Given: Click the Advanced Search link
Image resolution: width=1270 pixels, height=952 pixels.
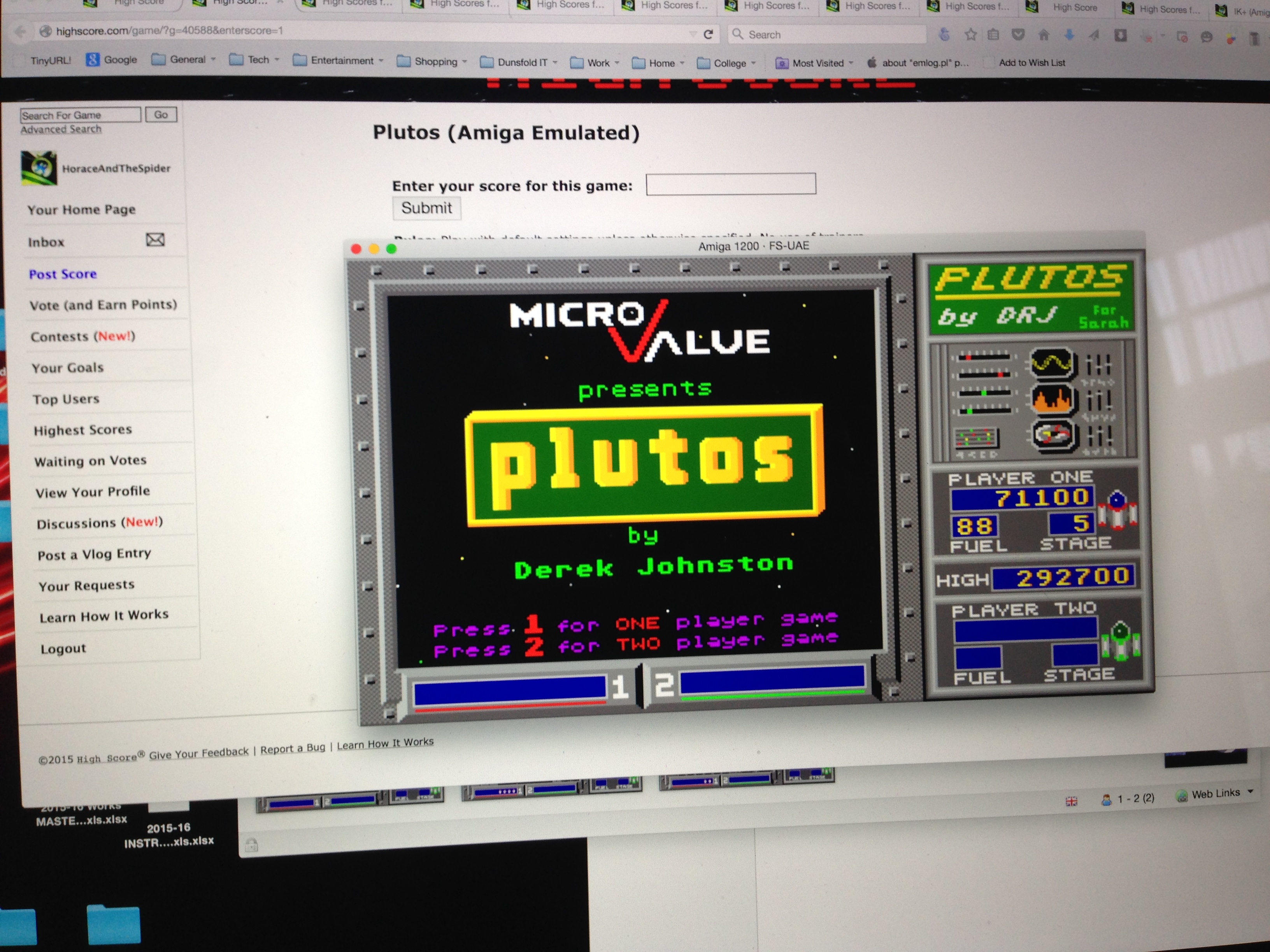Looking at the screenshot, I should click(x=61, y=129).
